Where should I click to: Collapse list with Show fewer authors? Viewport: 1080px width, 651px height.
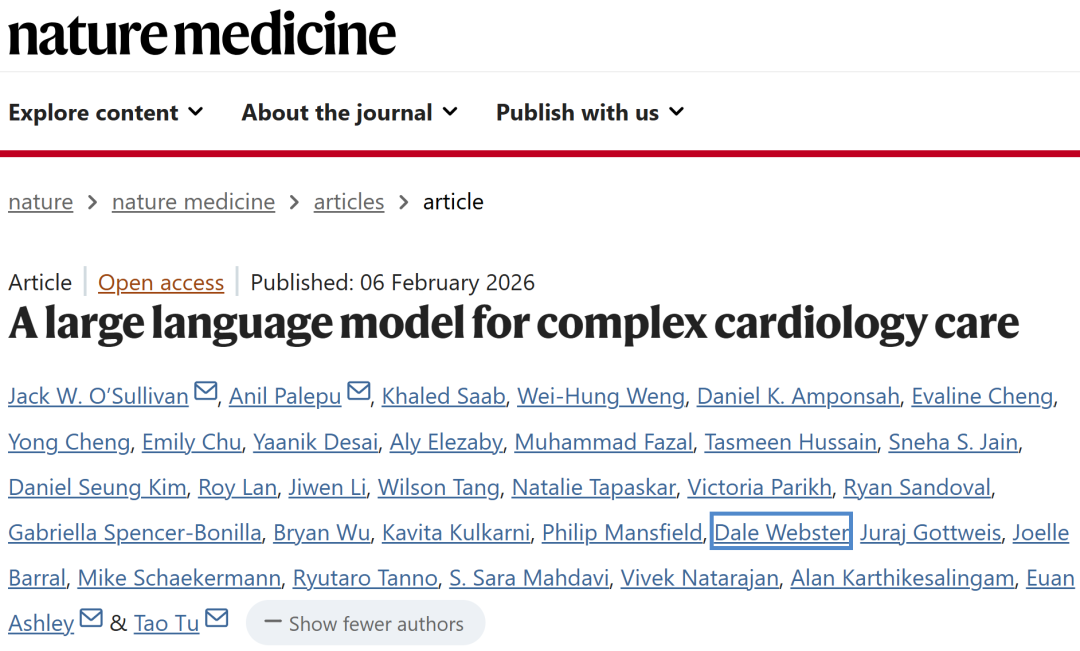pos(366,624)
